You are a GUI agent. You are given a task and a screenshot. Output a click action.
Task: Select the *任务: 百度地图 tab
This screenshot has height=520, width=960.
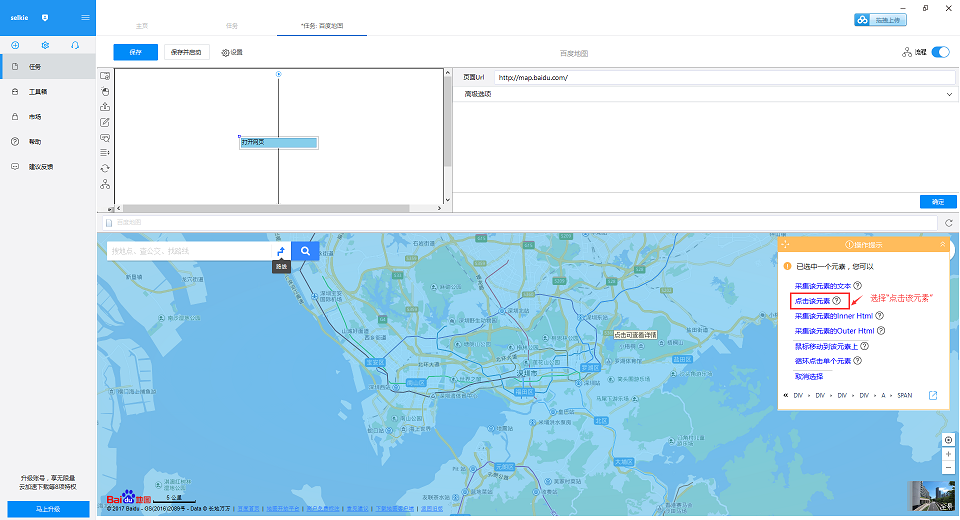point(322,26)
